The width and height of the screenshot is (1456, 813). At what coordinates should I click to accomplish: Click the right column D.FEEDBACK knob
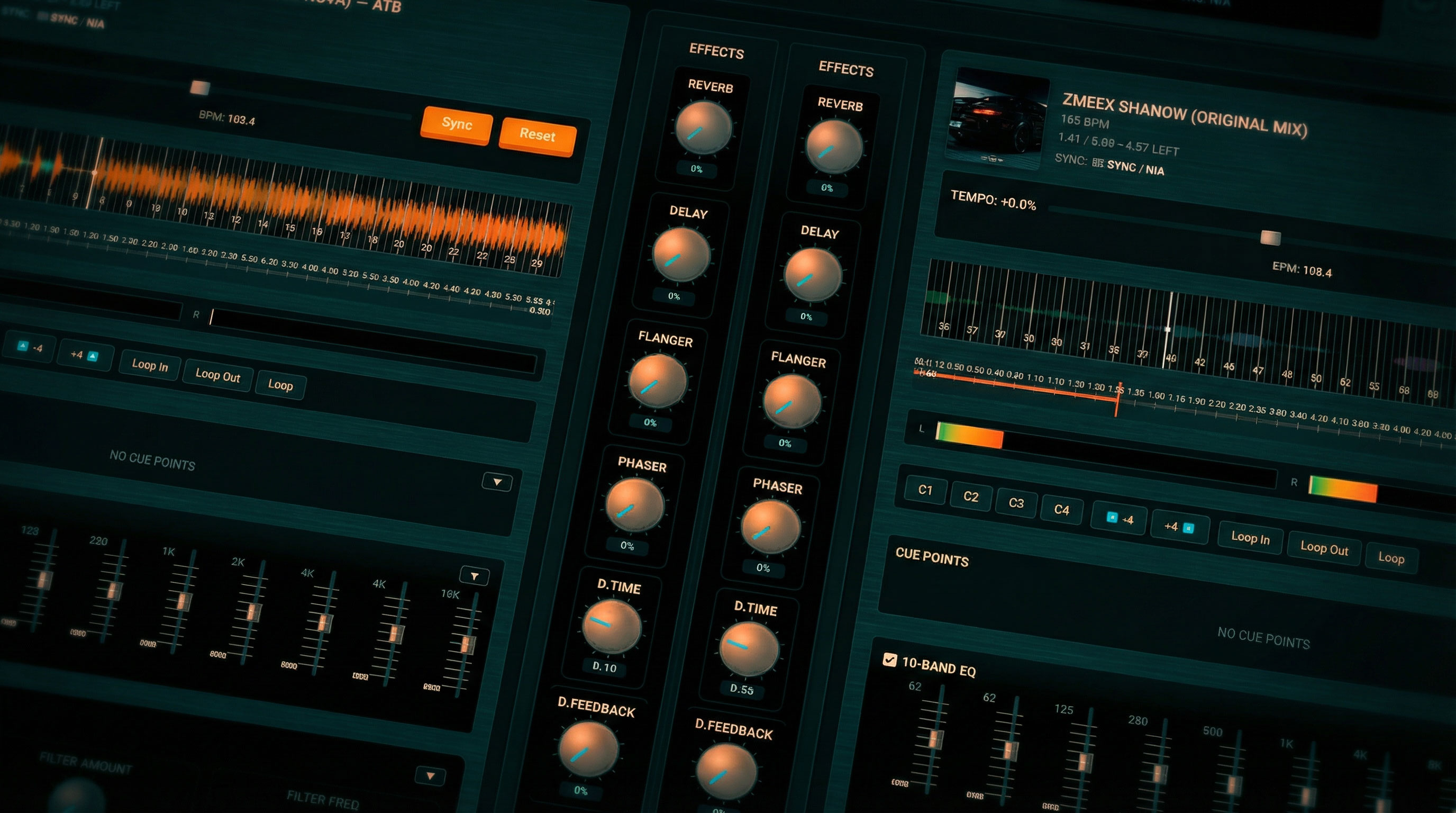pyautogui.click(x=726, y=772)
